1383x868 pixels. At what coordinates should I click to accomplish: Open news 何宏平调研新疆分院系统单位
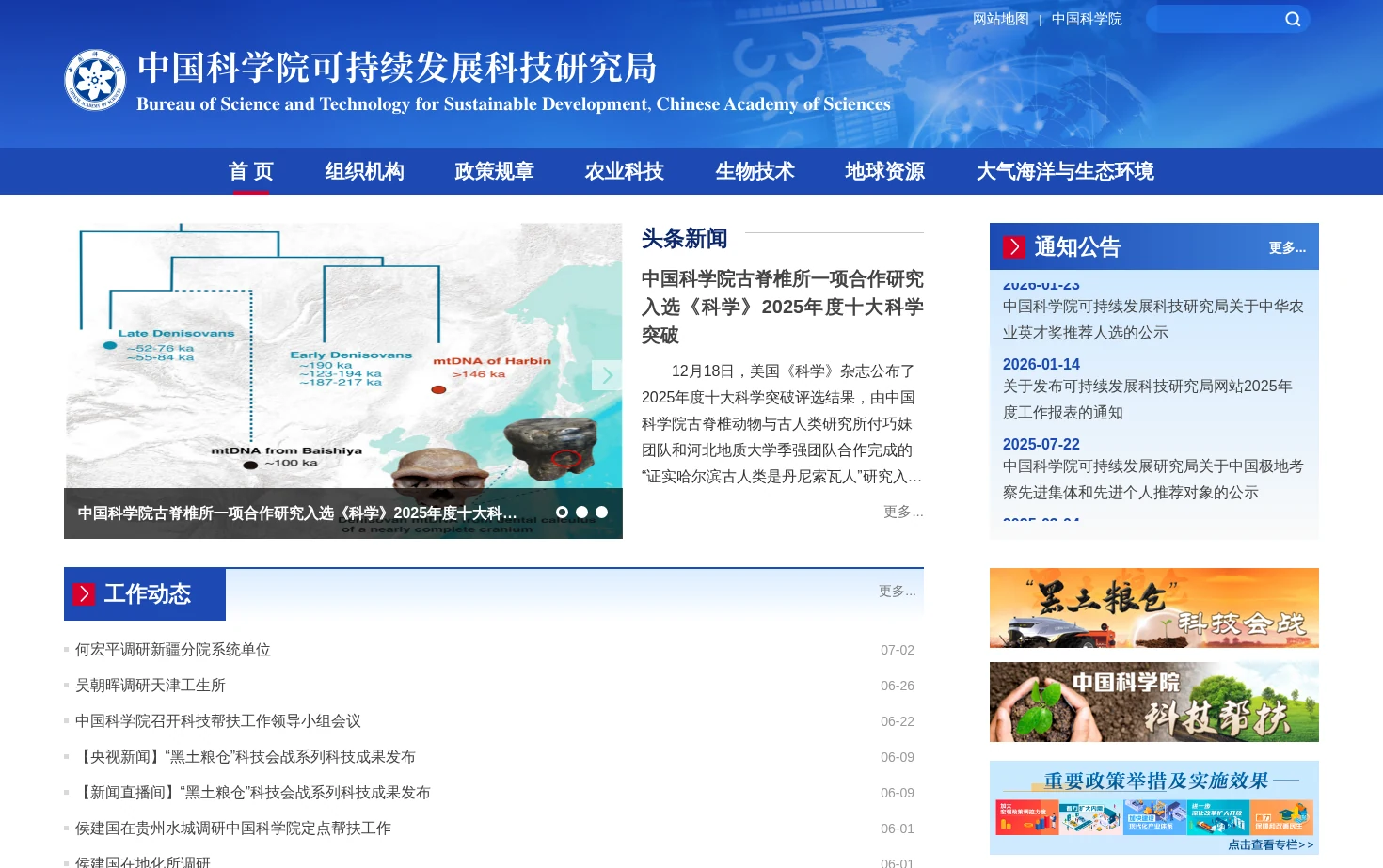pos(173,650)
